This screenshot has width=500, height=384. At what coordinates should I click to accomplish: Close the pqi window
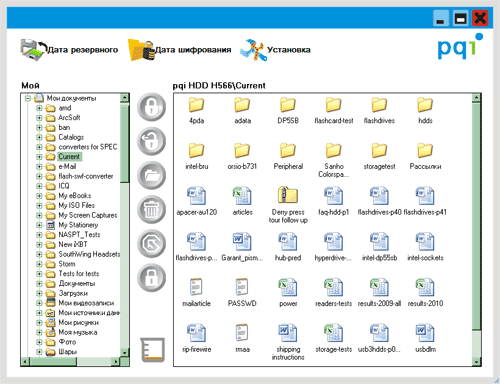480,18
